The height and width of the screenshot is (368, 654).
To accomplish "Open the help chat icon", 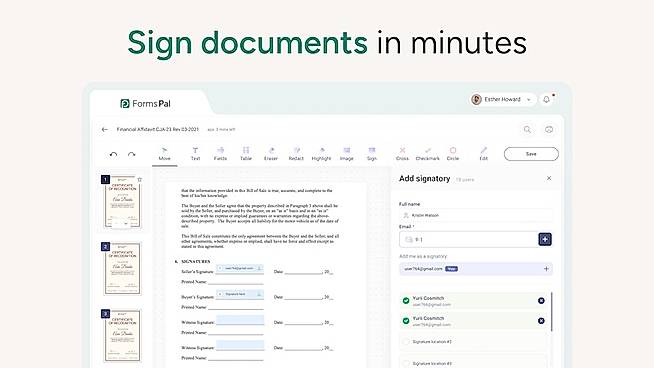I will click(549, 130).
